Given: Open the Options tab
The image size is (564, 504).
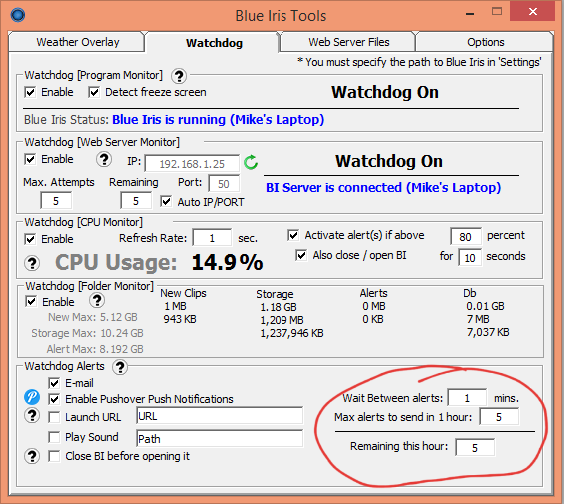Looking at the screenshot, I should click(486, 42).
